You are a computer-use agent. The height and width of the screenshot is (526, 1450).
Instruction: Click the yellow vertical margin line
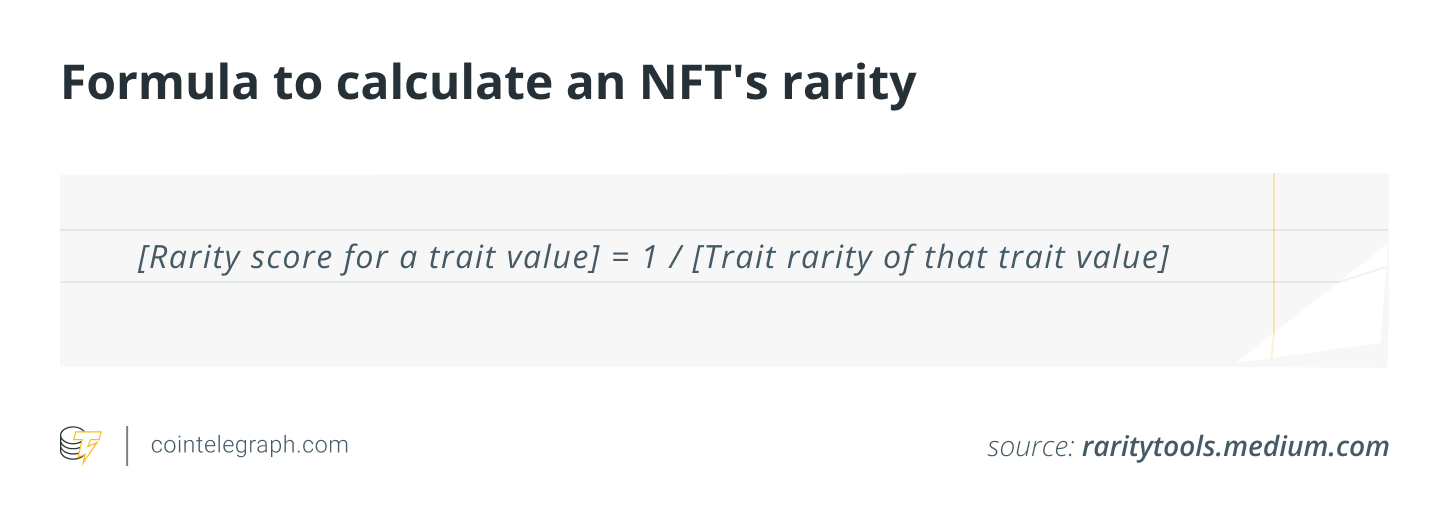pos(1274,266)
